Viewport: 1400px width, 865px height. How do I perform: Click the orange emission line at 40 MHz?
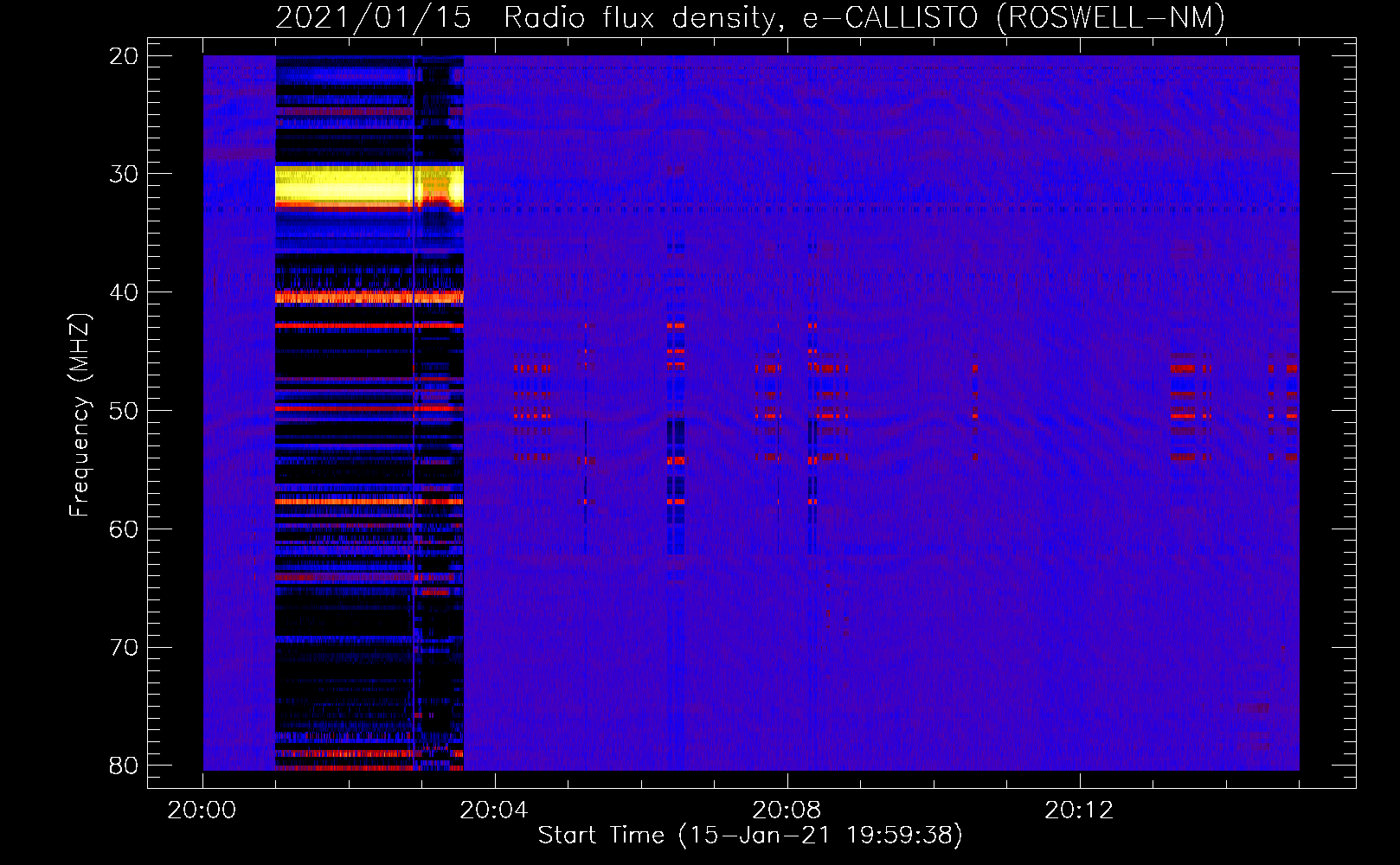tap(369, 297)
